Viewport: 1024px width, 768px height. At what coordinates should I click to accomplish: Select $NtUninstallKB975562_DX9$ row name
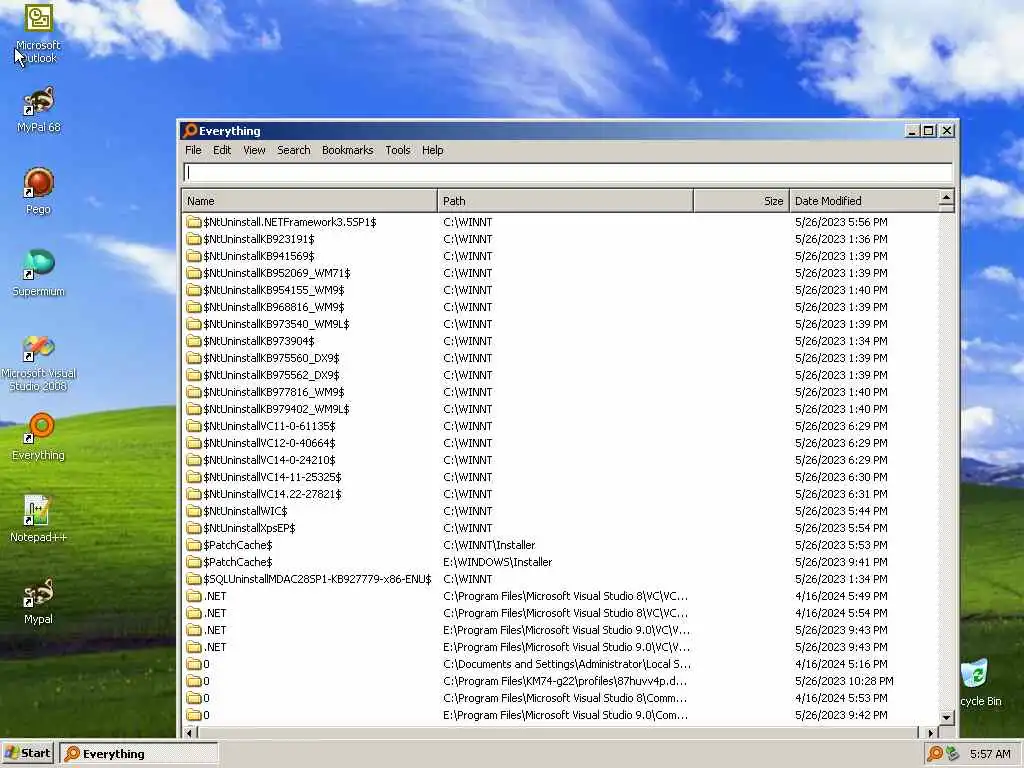[x=271, y=375]
